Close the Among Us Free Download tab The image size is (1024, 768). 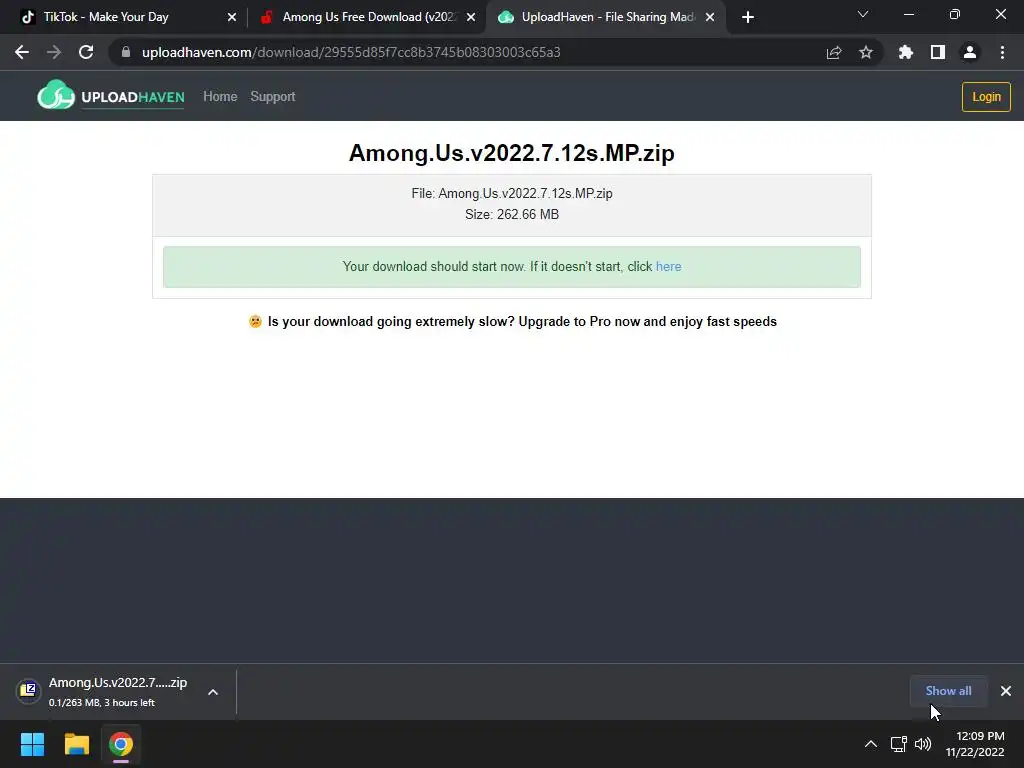[x=471, y=18]
